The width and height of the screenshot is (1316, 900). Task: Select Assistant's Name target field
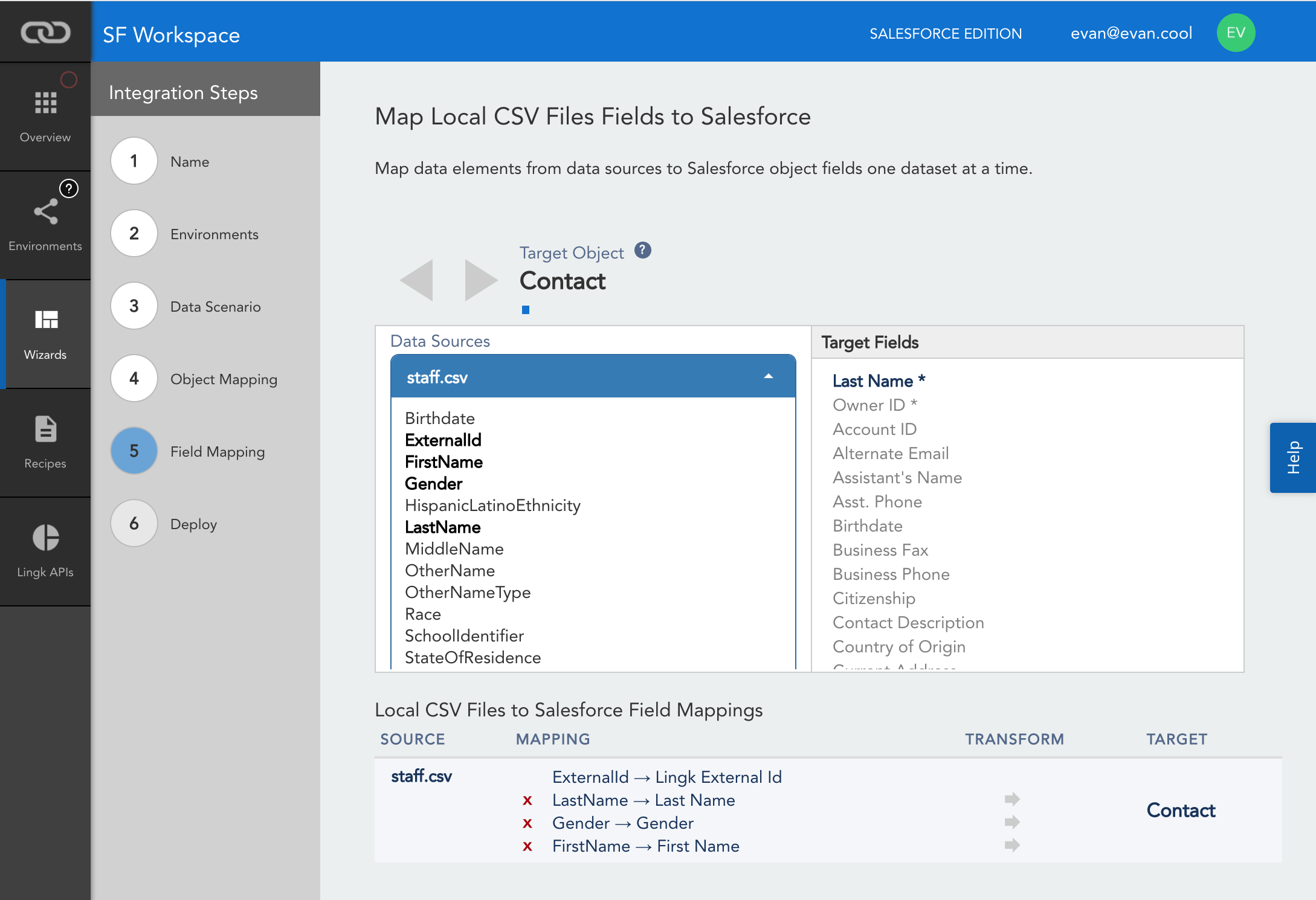click(897, 477)
